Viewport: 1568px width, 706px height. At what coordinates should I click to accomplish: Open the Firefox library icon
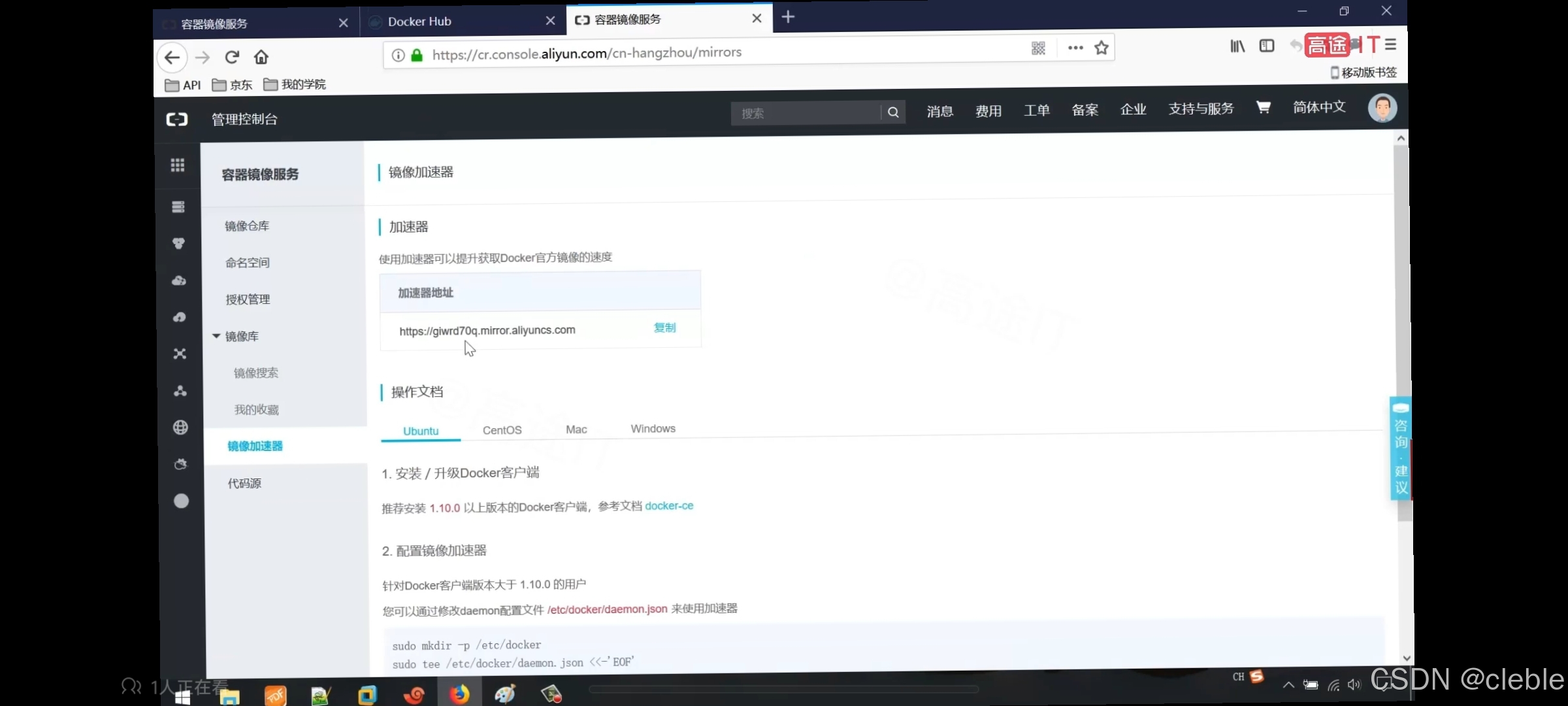tap(1237, 46)
